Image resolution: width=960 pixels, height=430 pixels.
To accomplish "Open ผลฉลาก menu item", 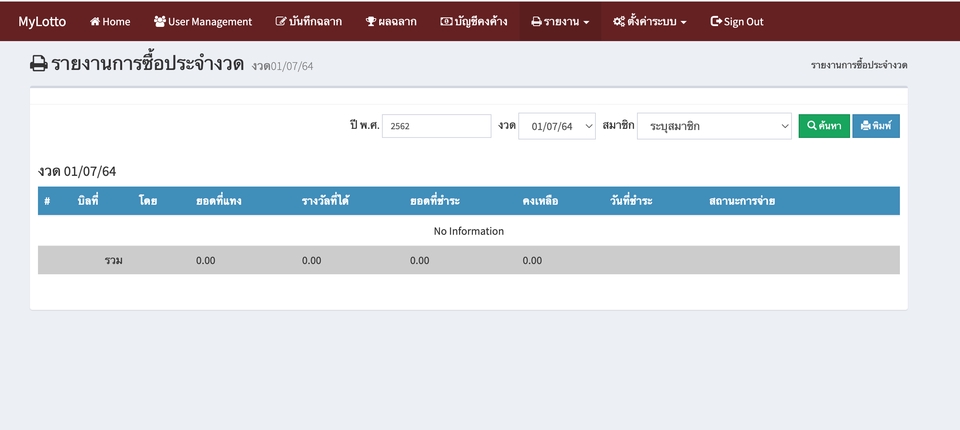I will point(391,21).
